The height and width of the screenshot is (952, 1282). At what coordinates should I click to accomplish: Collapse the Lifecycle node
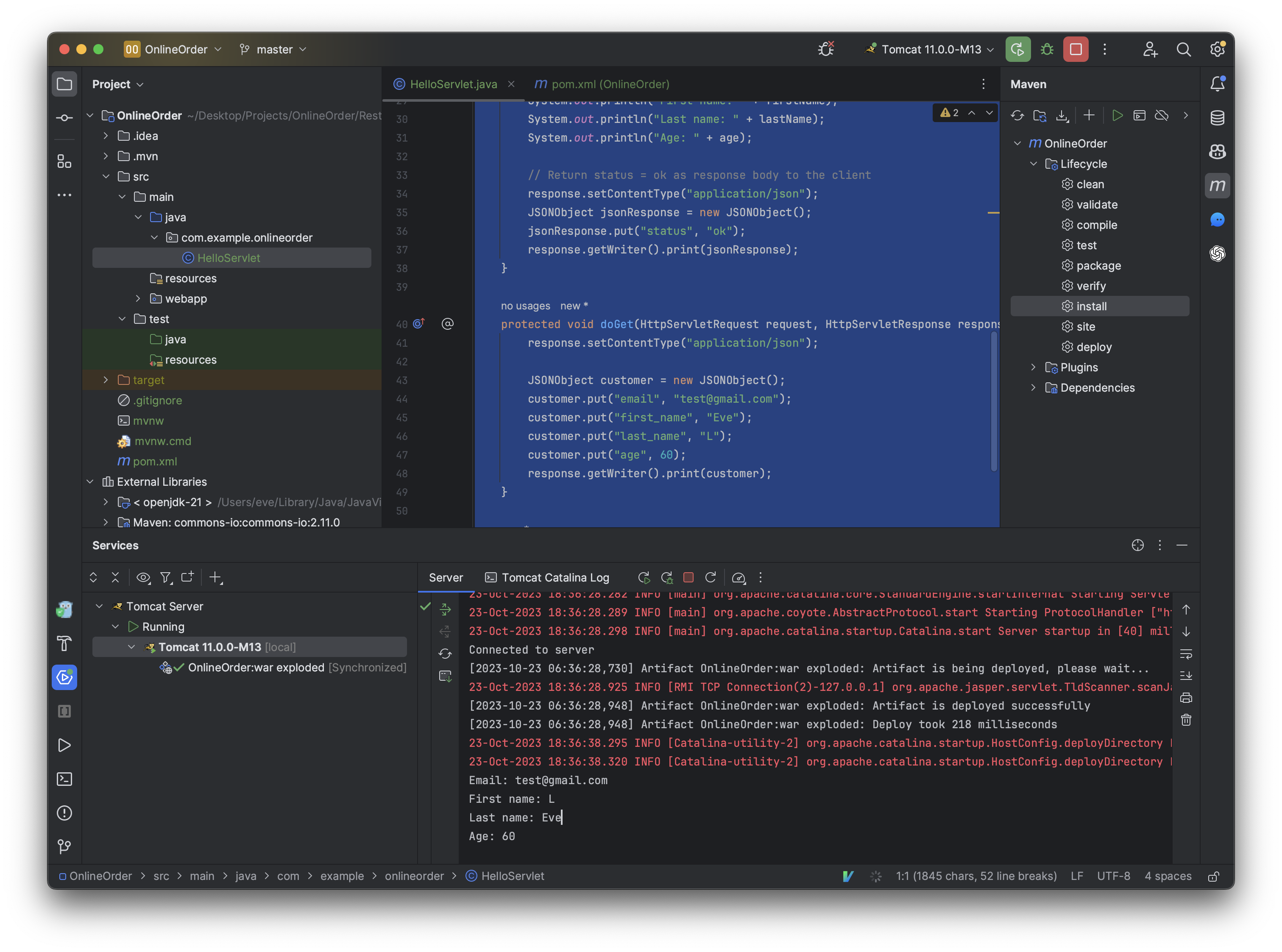click(1034, 164)
